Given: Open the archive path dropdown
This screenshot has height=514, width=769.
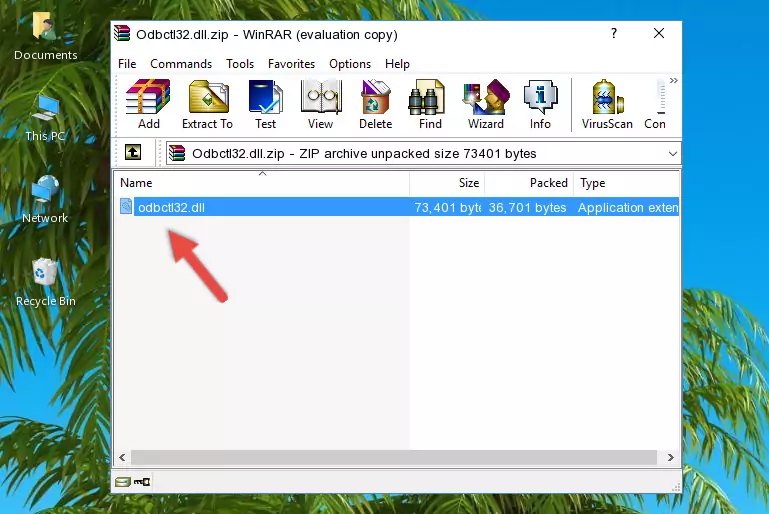Looking at the screenshot, I should coord(673,154).
